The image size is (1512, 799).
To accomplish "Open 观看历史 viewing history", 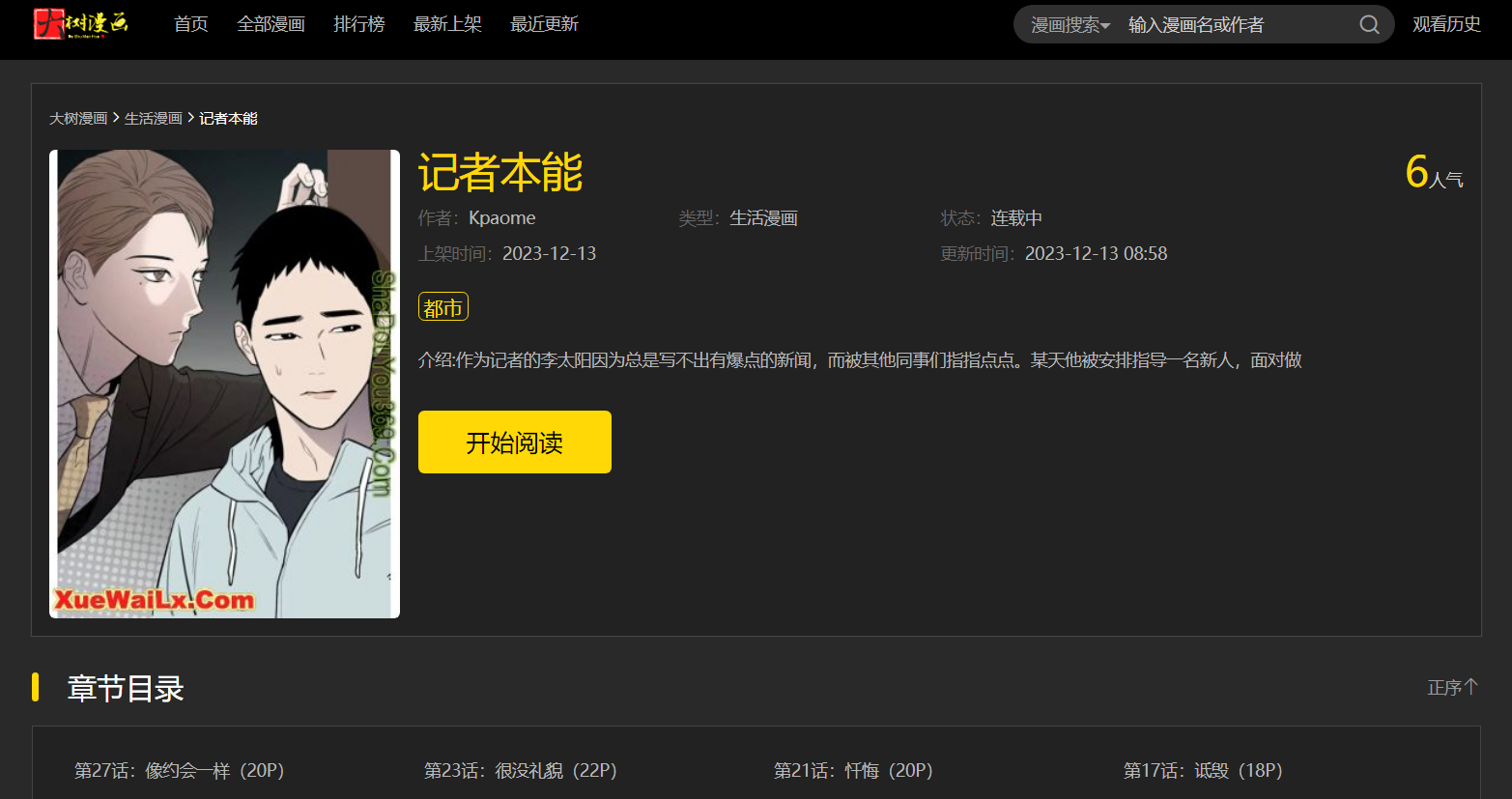I will (1446, 24).
